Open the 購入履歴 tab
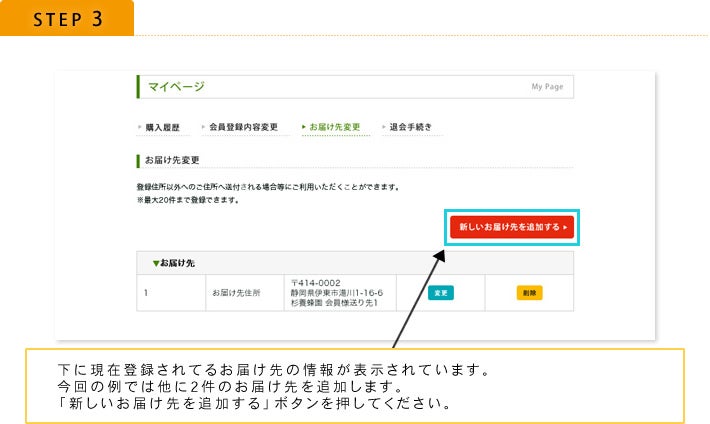This screenshot has width=710, height=424. (x=160, y=128)
